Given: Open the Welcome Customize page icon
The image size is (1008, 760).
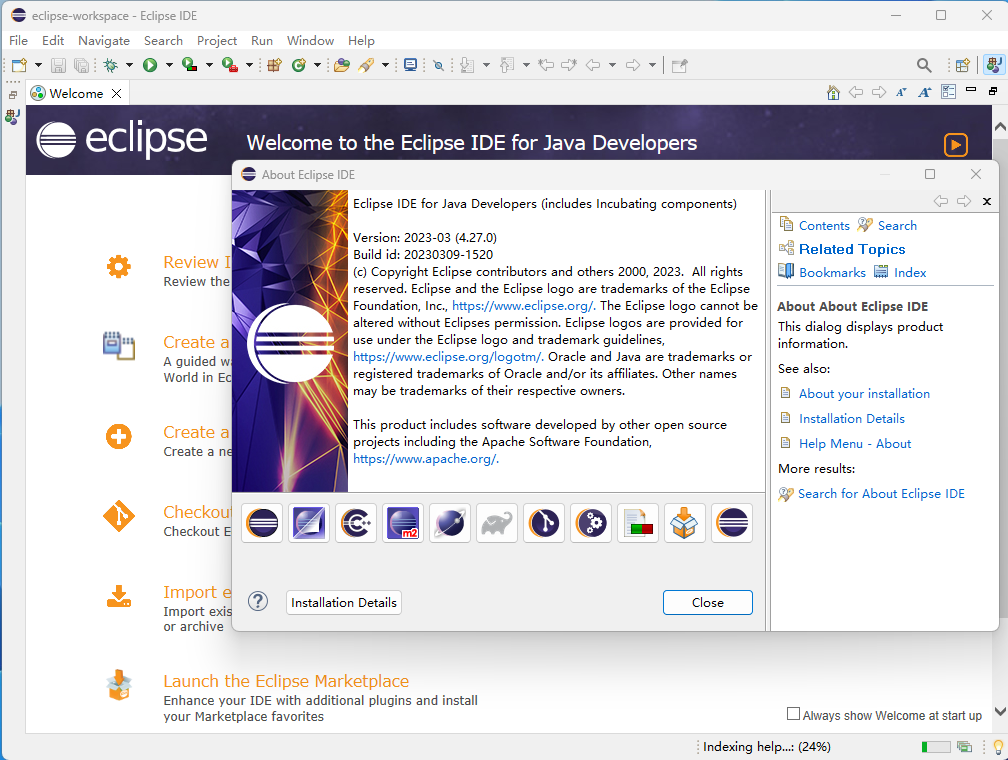Looking at the screenshot, I should (948, 92).
